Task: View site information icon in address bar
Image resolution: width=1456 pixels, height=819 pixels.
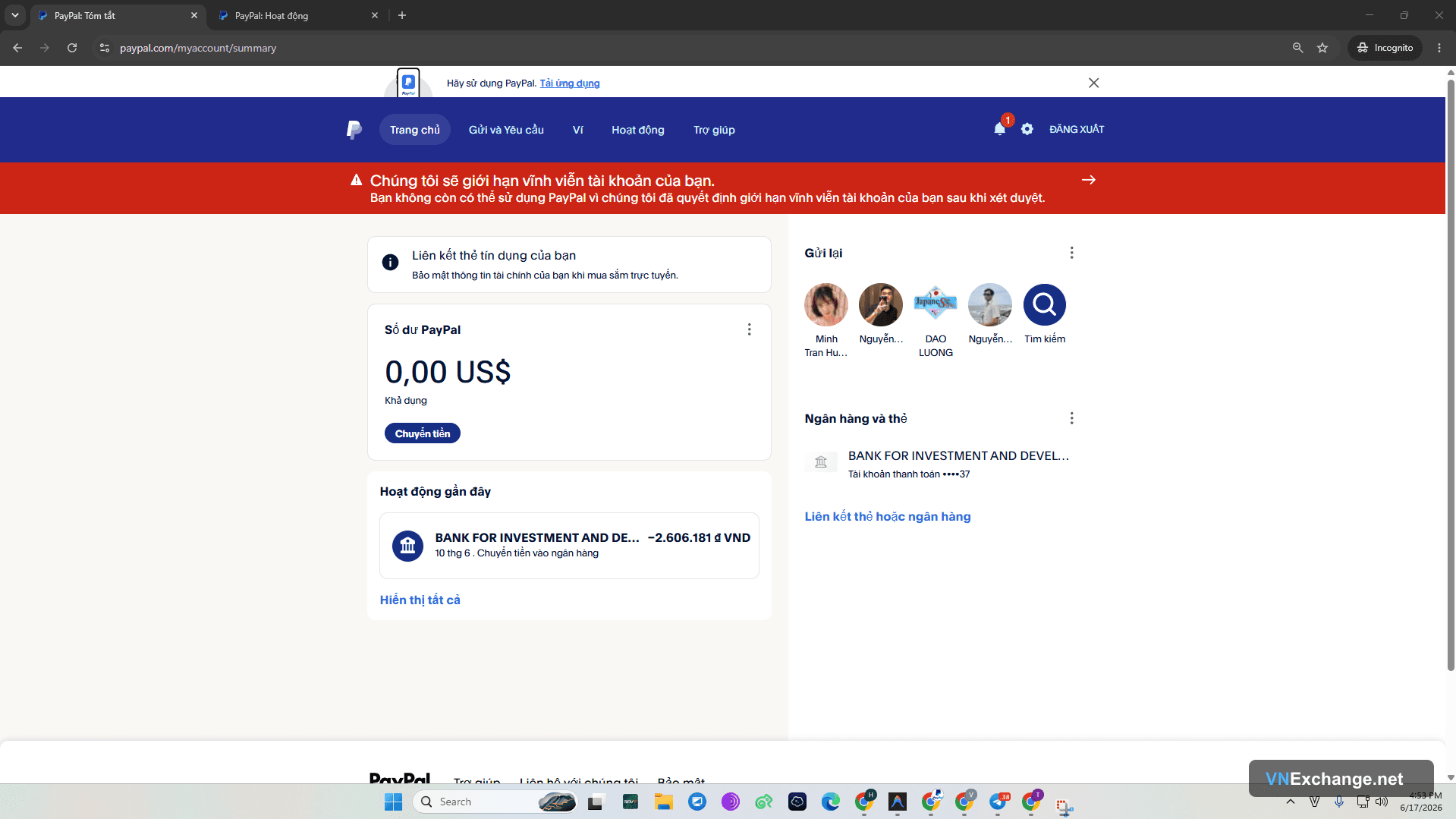Action: point(105,48)
